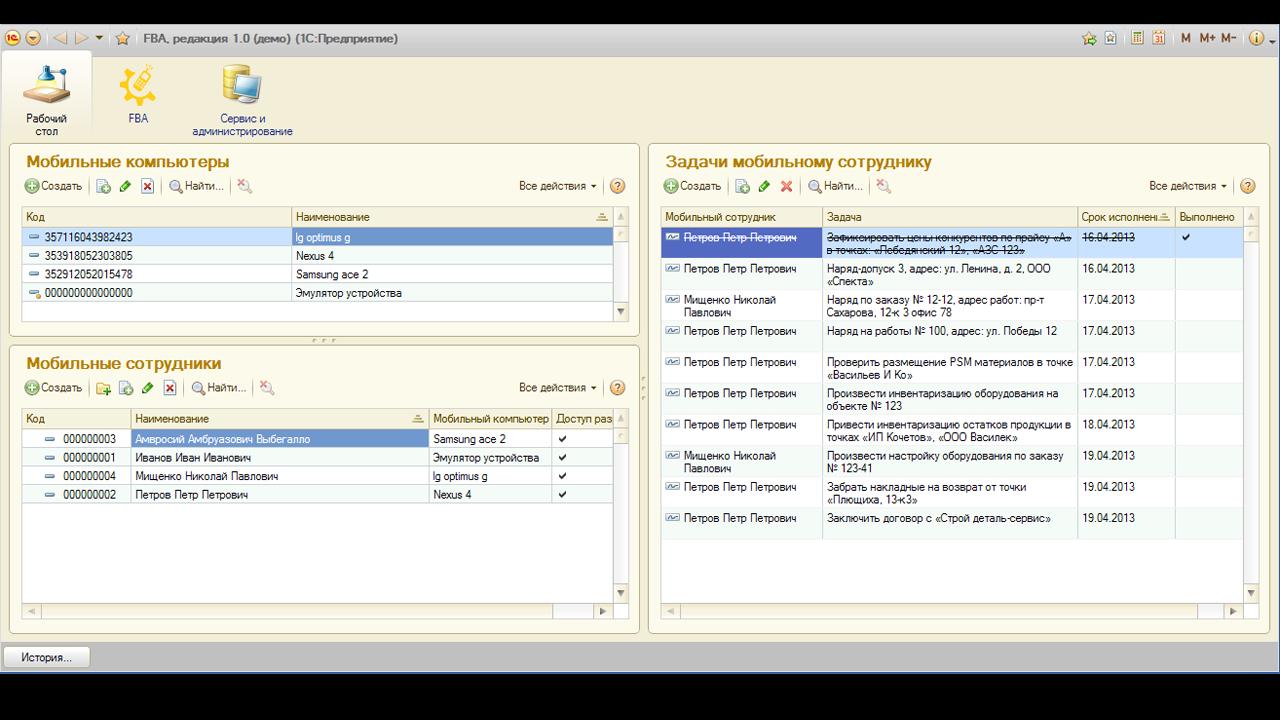Cancel search in Задачи мобильному сотруднику toolbar
The image size is (1280, 720).
pos(883,186)
